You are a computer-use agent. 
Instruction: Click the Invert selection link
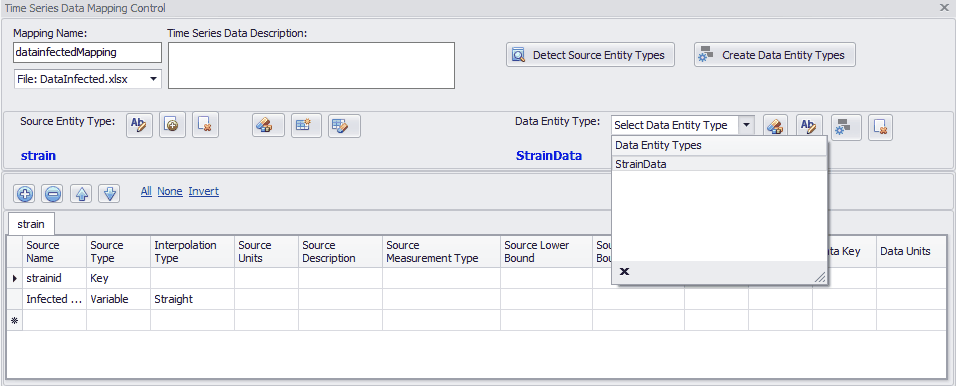coord(204,191)
